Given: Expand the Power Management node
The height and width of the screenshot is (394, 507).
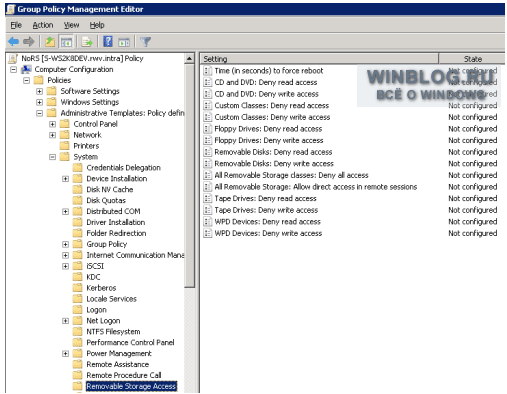Looking at the screenshot, I should 65,353.
